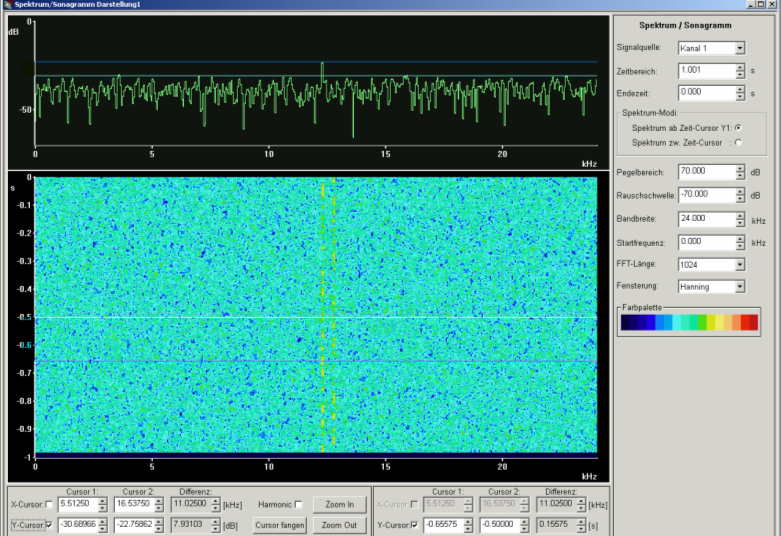This screenshot has height=536, width=781.
Task: Click the Bandbreite spinner arrows
Action: 740,218
